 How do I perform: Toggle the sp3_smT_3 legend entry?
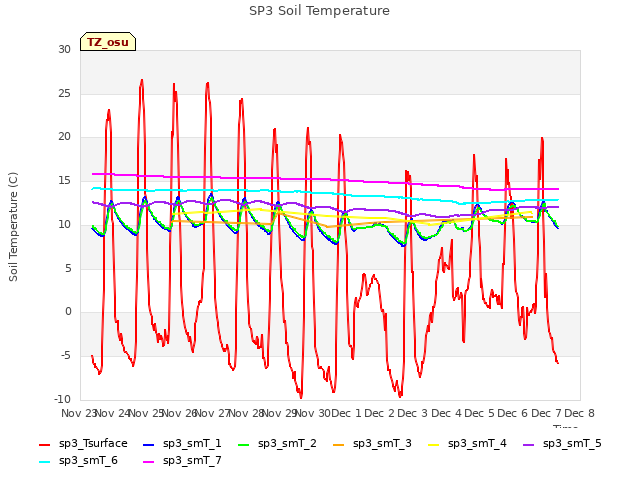click(372, 443)
